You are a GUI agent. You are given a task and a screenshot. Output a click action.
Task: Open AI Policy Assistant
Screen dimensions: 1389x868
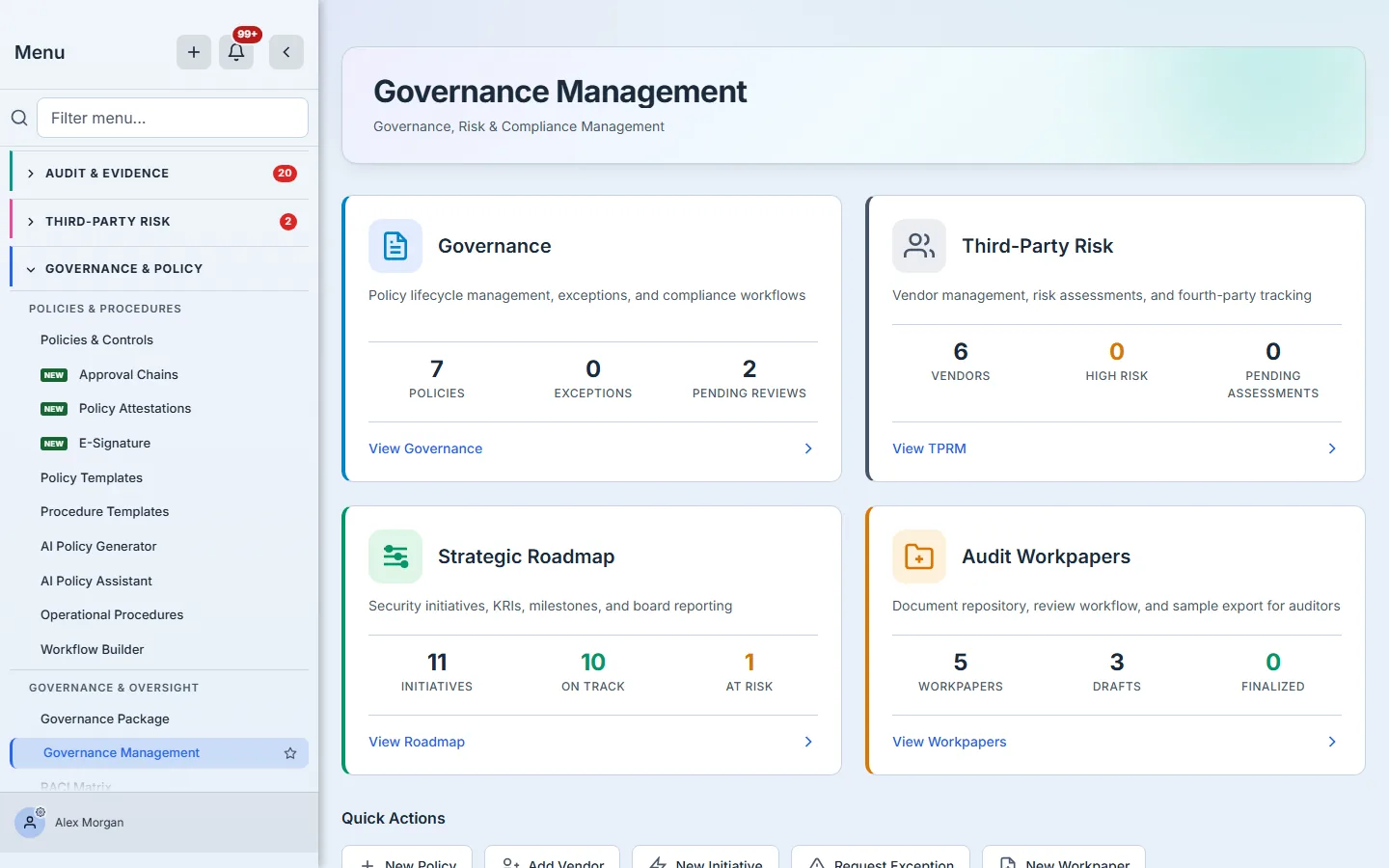[96, 582]
